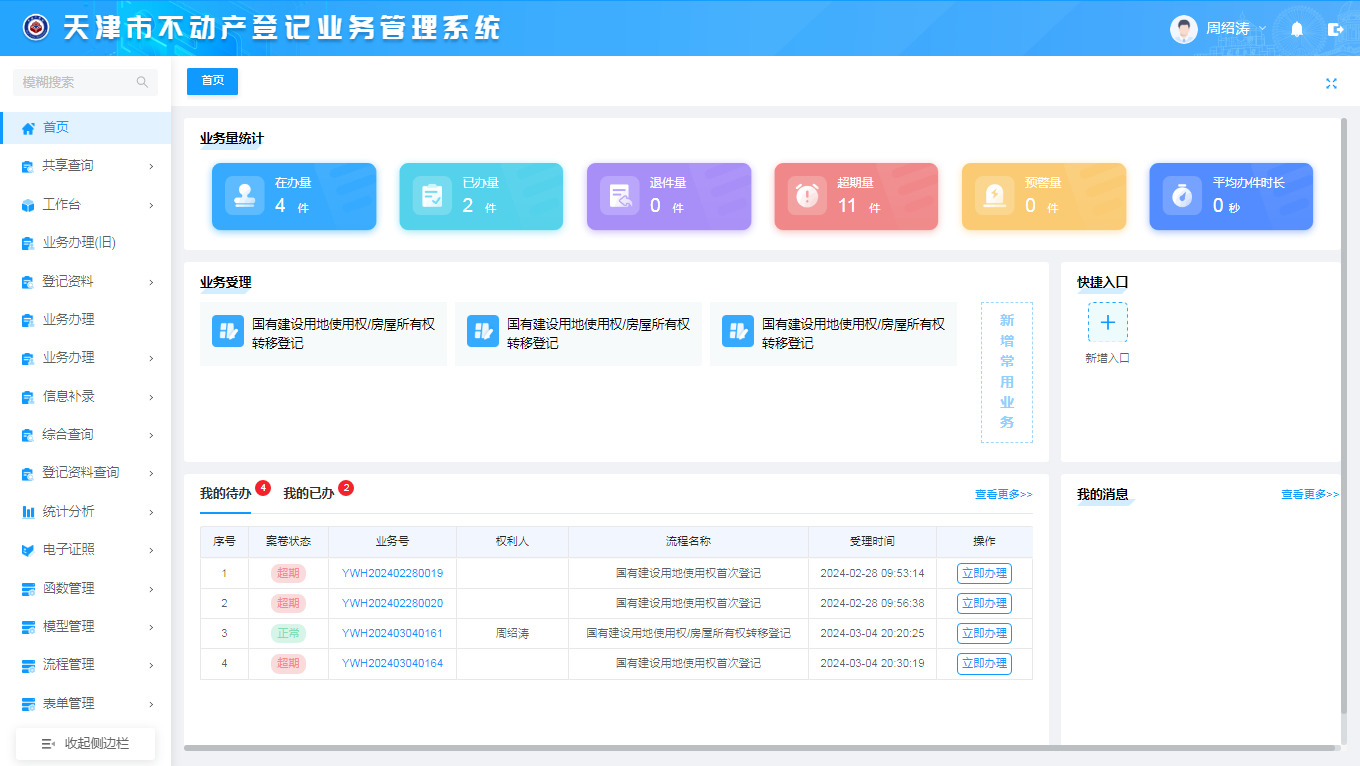Click the 平均办件时长 stopwatch card
Screen dimensions: 1360x766
tap(1230, 197)
